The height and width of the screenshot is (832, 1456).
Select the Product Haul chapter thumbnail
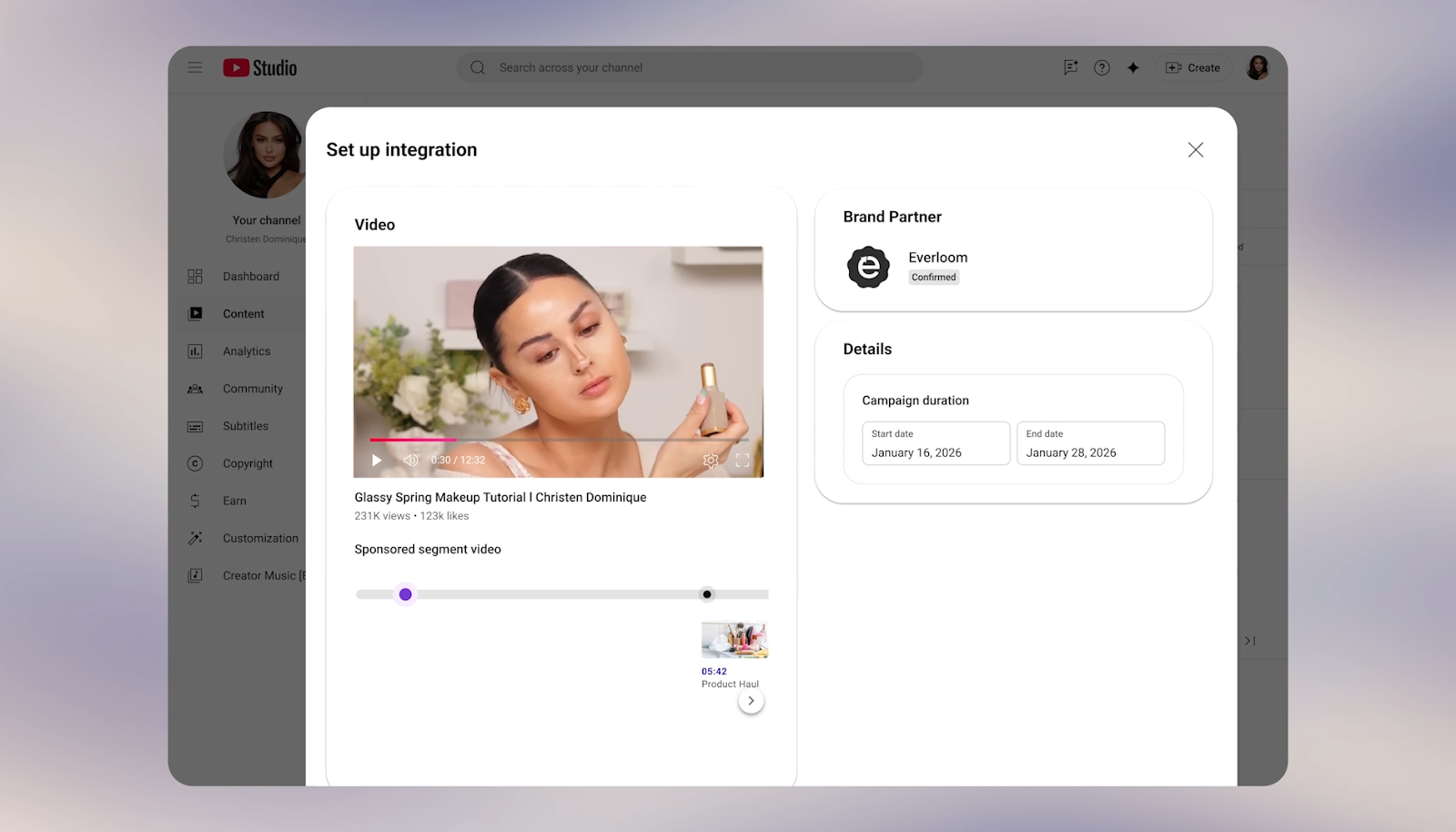pos(734,640)
